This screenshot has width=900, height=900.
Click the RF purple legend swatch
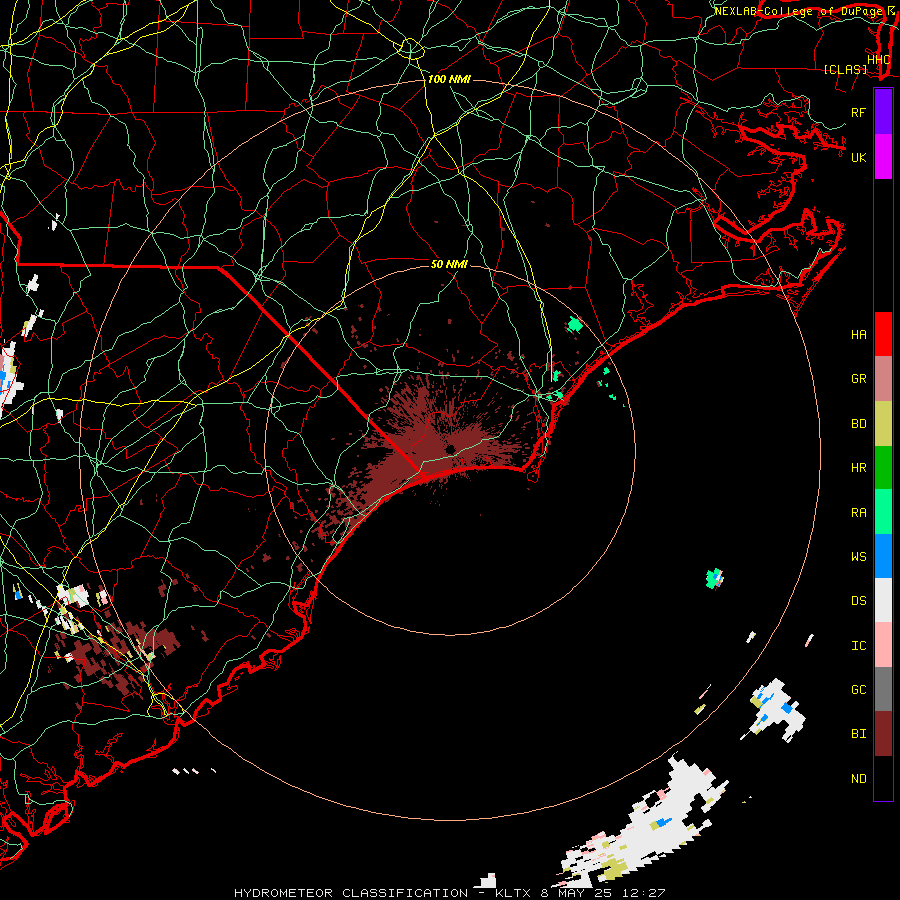coord(883,112)
